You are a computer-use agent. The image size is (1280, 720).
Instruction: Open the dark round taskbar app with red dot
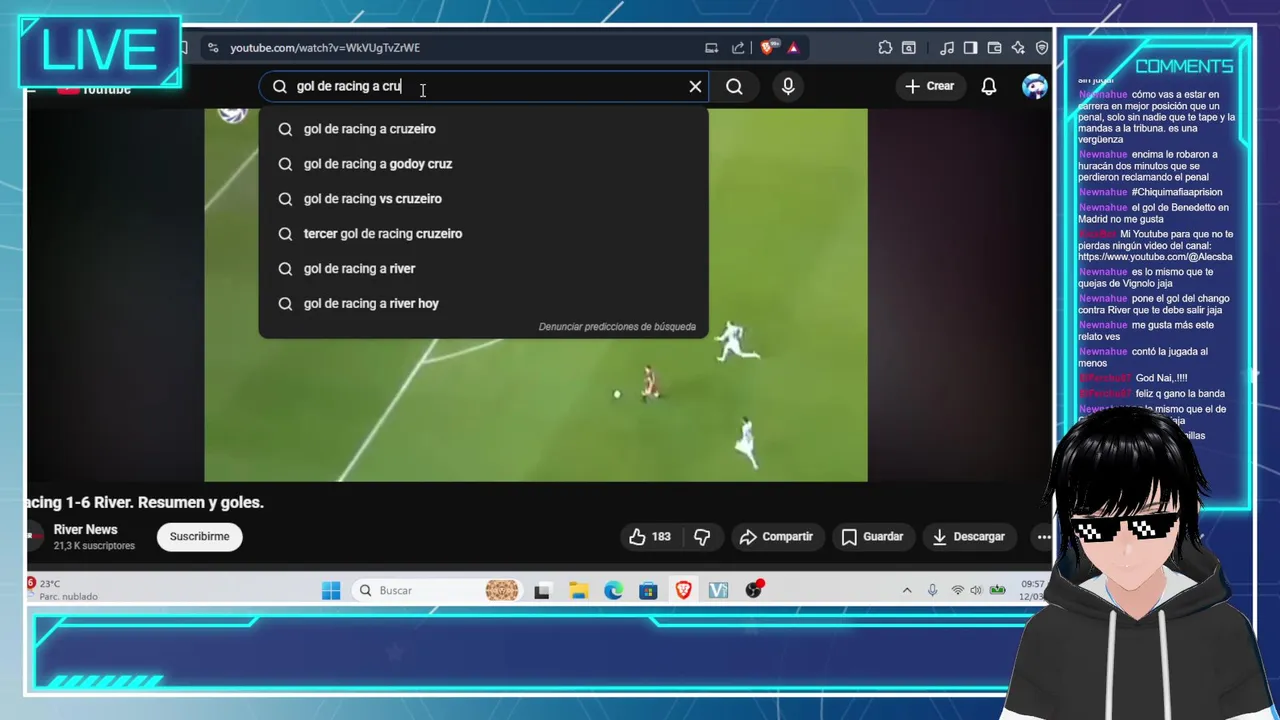coord(754,590)
